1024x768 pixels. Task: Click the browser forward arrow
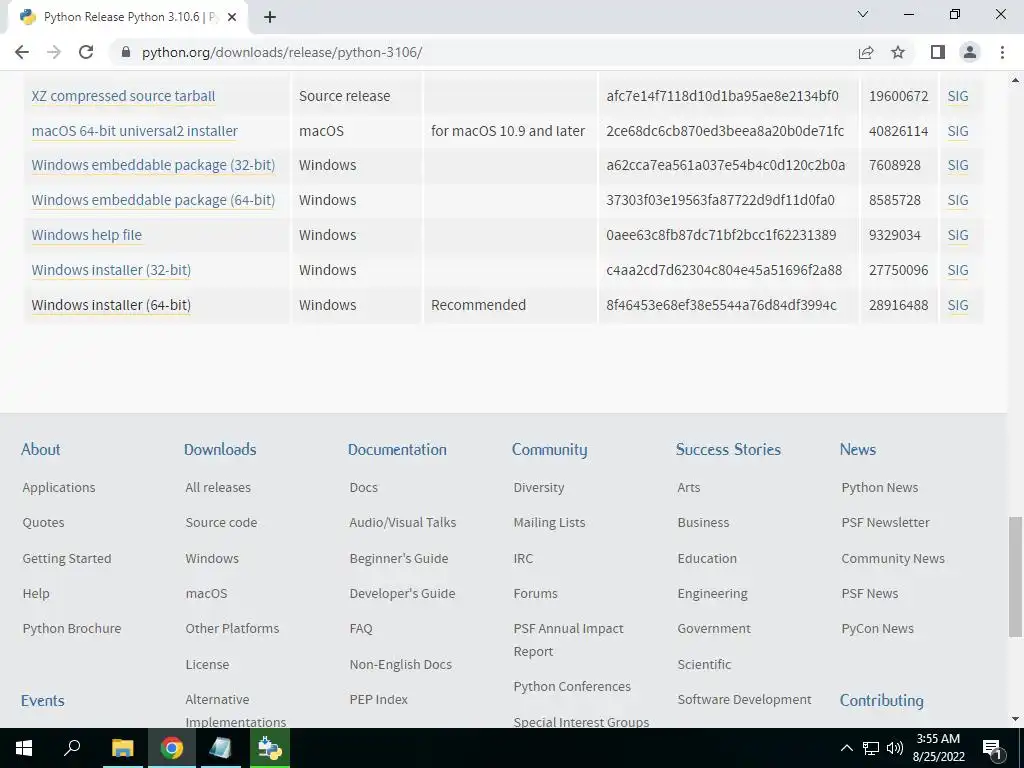54,52
